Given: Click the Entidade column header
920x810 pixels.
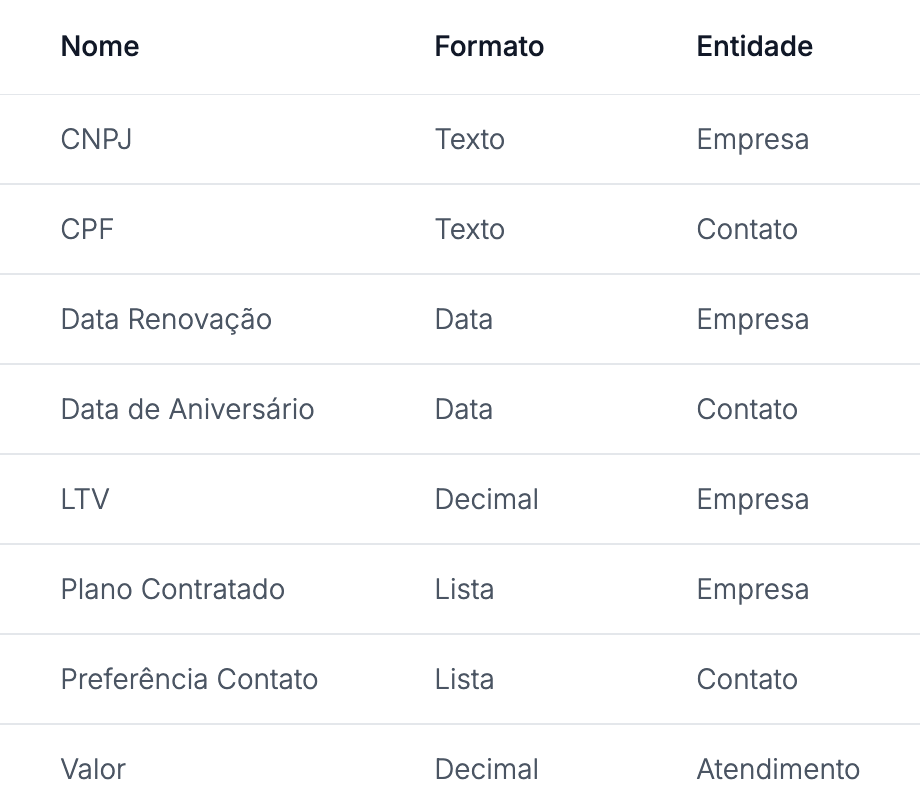Looking at the screenshot, I should [x=754, y=46].
